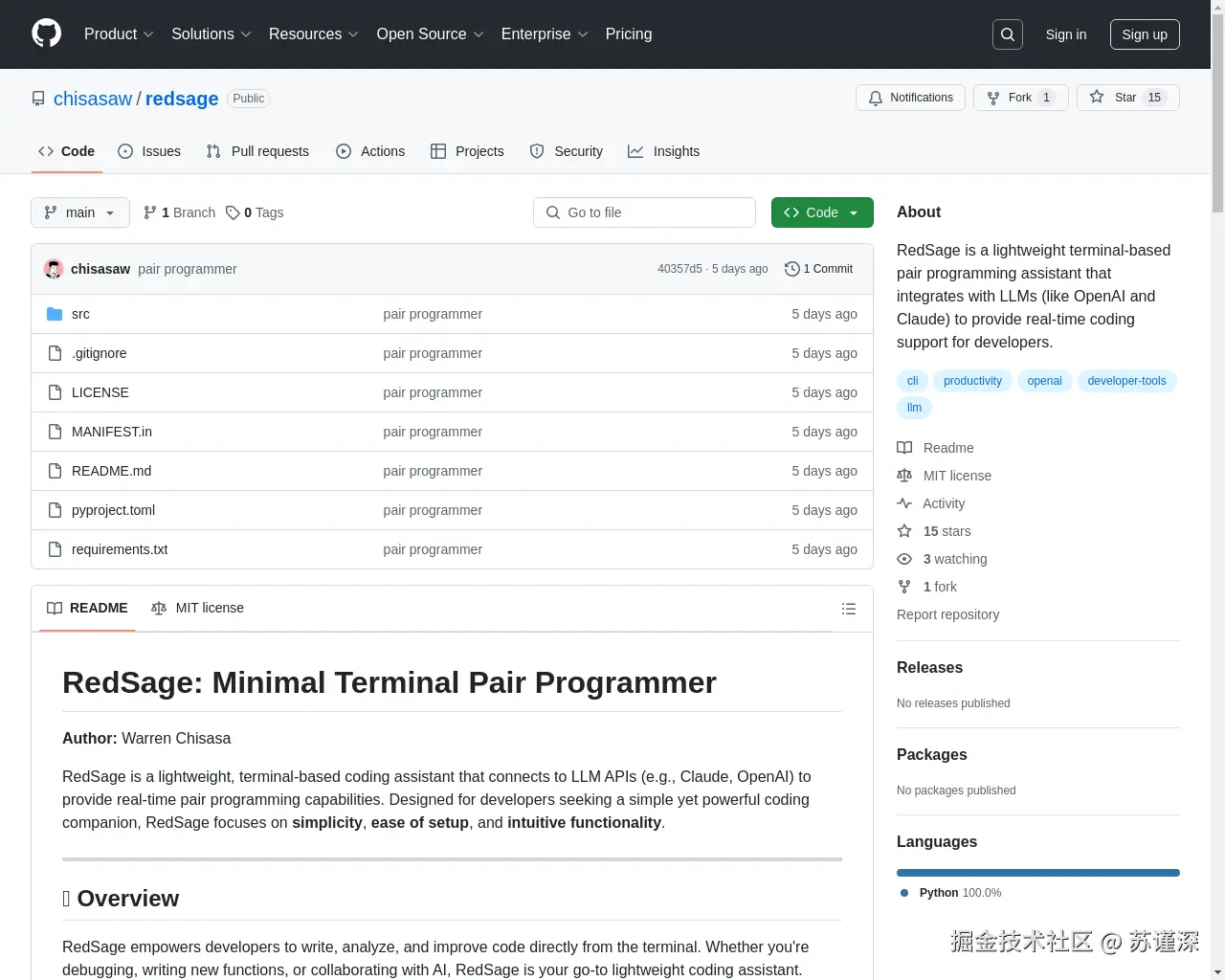Open the main branch selector
This screenshot has height=980, width=1225.
click(x=79, y=212)
